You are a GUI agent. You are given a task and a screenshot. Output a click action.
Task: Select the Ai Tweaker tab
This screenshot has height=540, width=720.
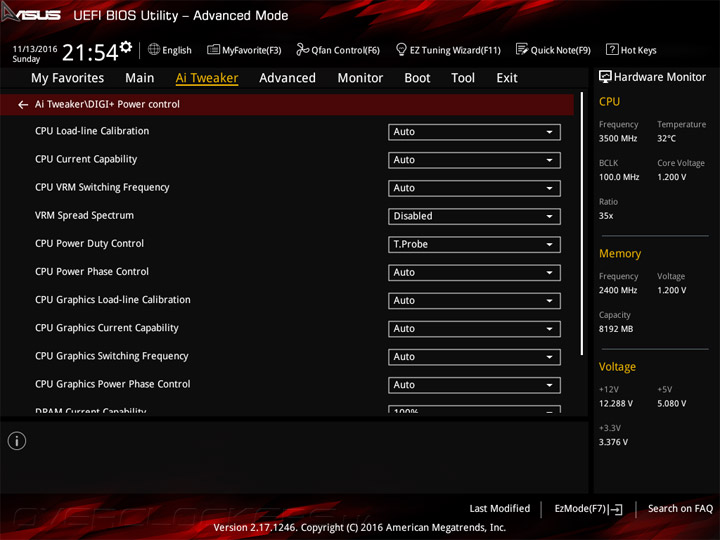tap(207, 78)
